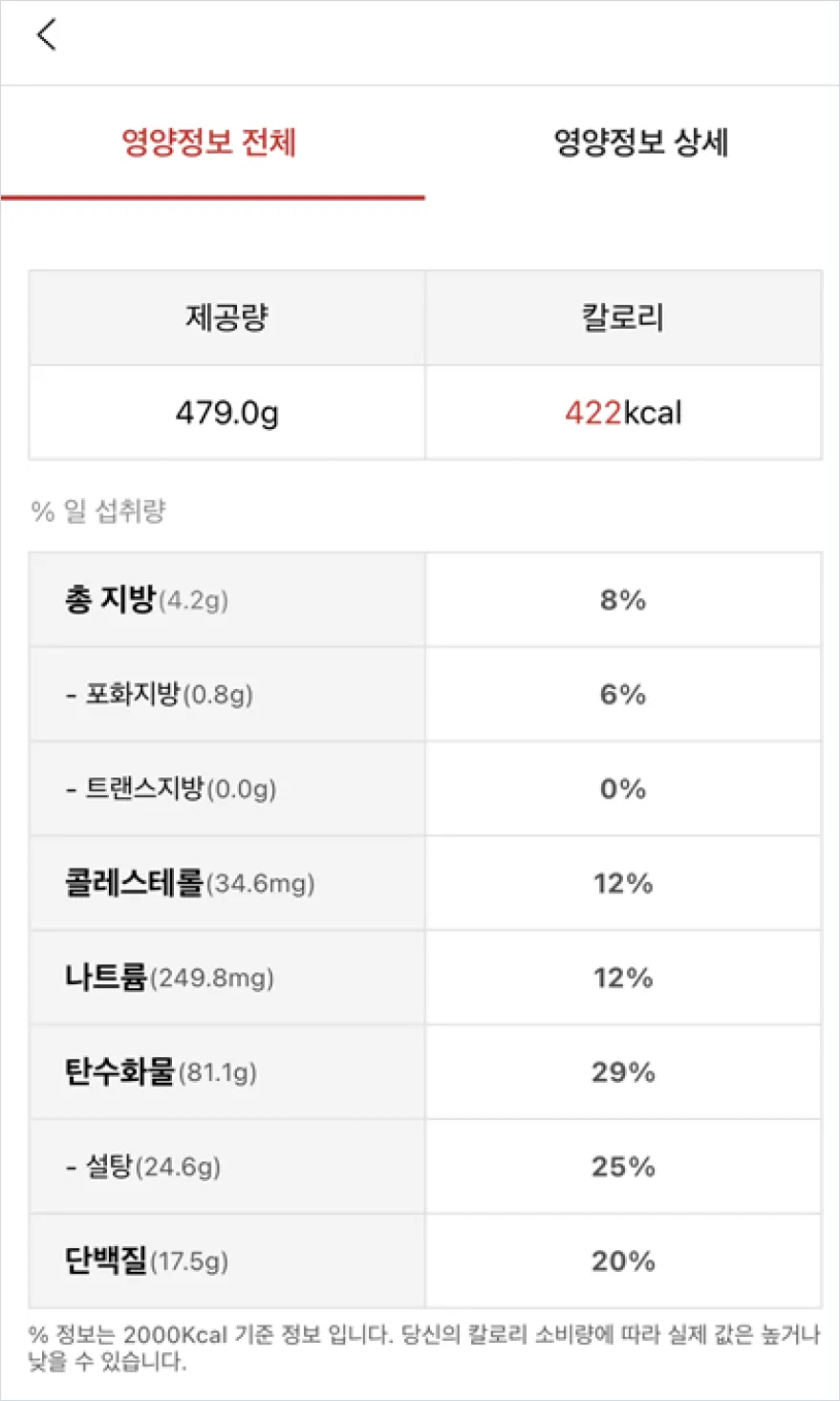Image resolution: width=840 pixels, height=1401 pixels.
Task: Tap the back arrow icon
Action: pyautogui.click(x=47, y=35)
